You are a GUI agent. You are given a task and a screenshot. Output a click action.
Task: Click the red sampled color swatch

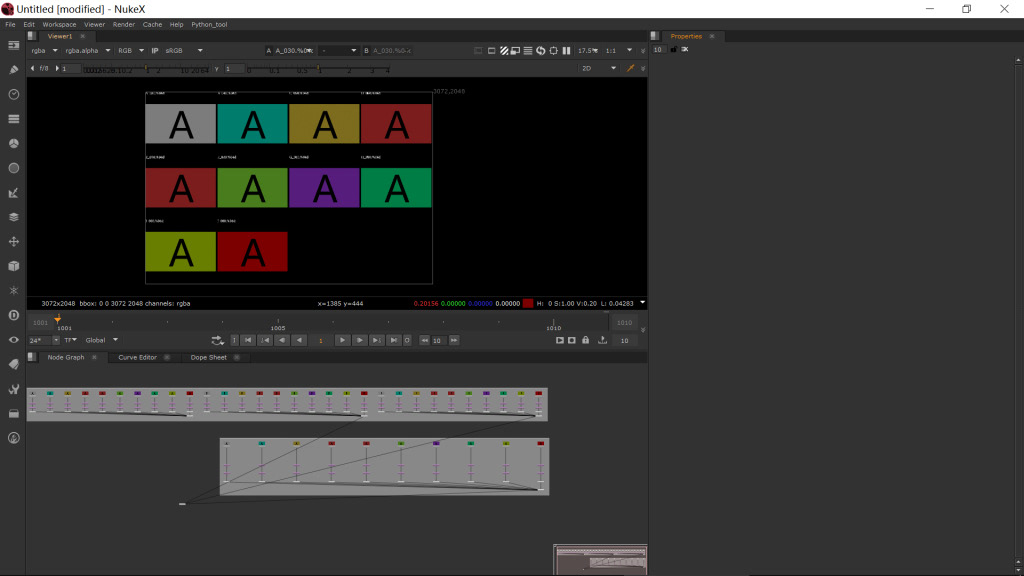pos(528,303)
